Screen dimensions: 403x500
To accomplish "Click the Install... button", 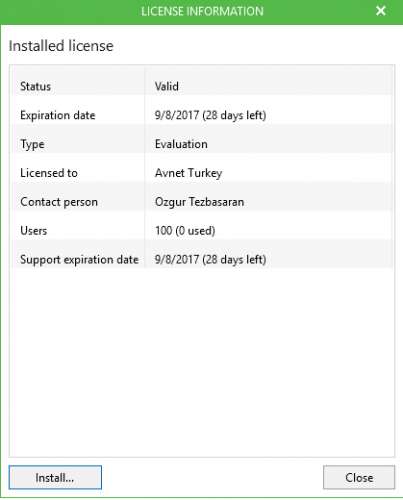I will pos(55,477).
